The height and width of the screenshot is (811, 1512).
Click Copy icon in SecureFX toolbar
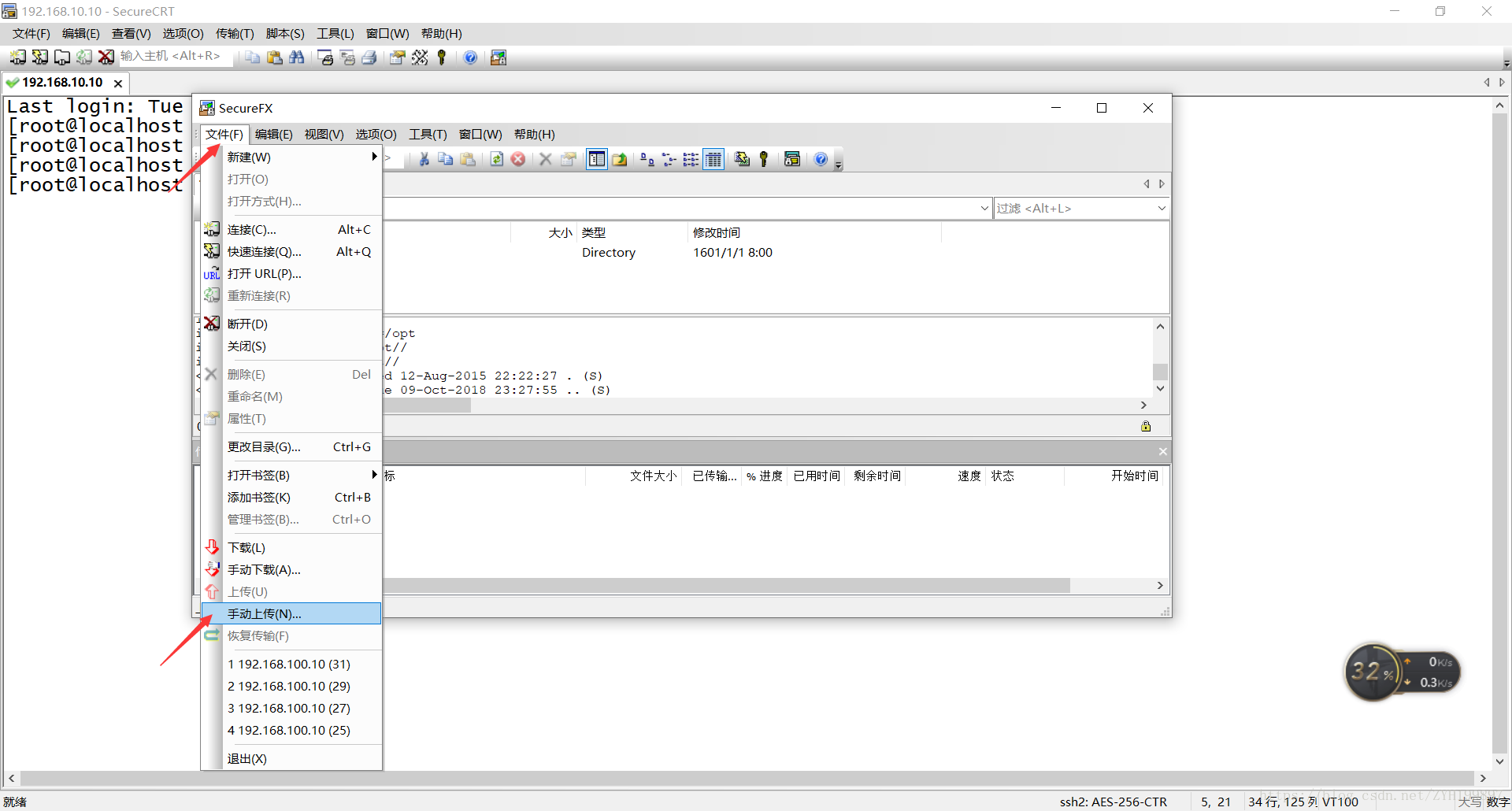446,159
